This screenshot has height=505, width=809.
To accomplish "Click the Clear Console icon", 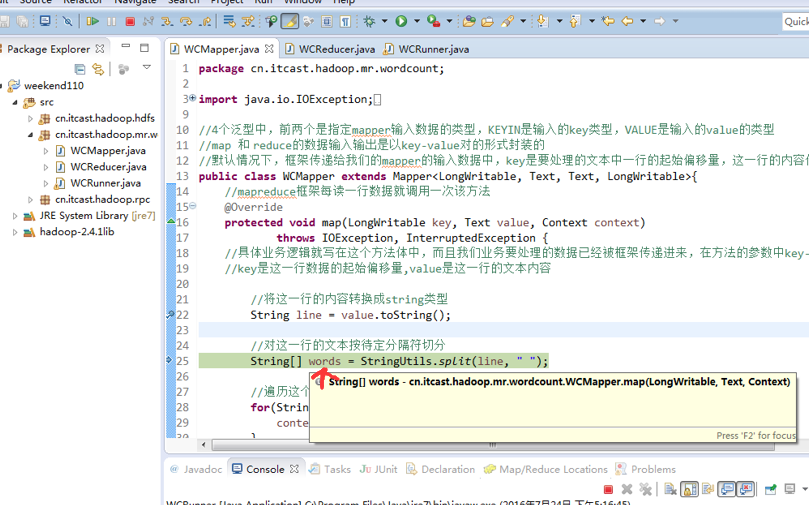I will (x=671, y=488).
